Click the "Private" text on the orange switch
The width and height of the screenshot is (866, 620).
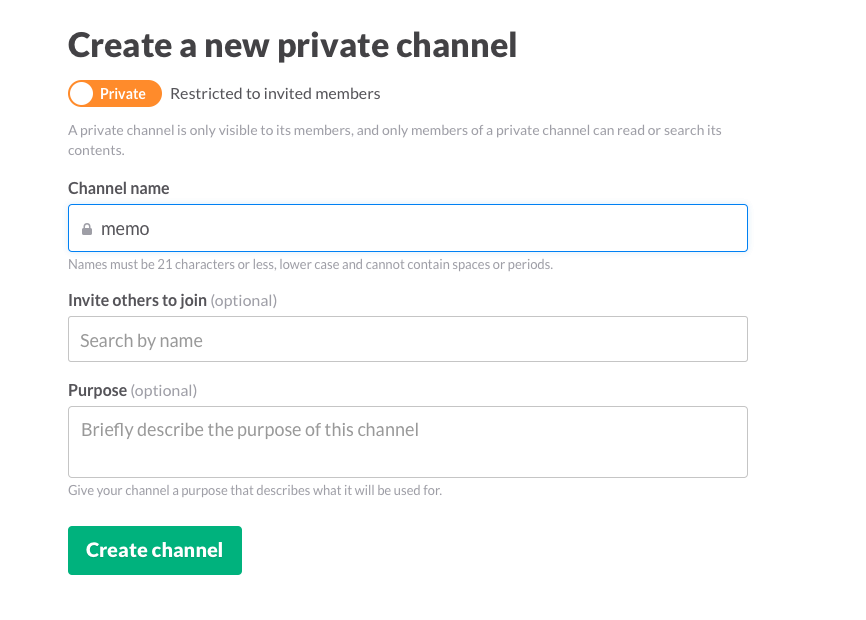(x=123, y=94)
